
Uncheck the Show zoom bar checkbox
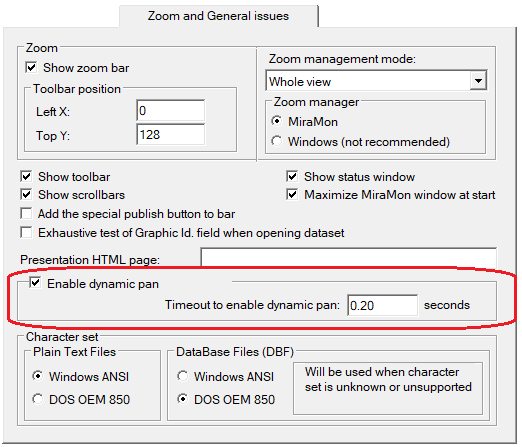31,68
